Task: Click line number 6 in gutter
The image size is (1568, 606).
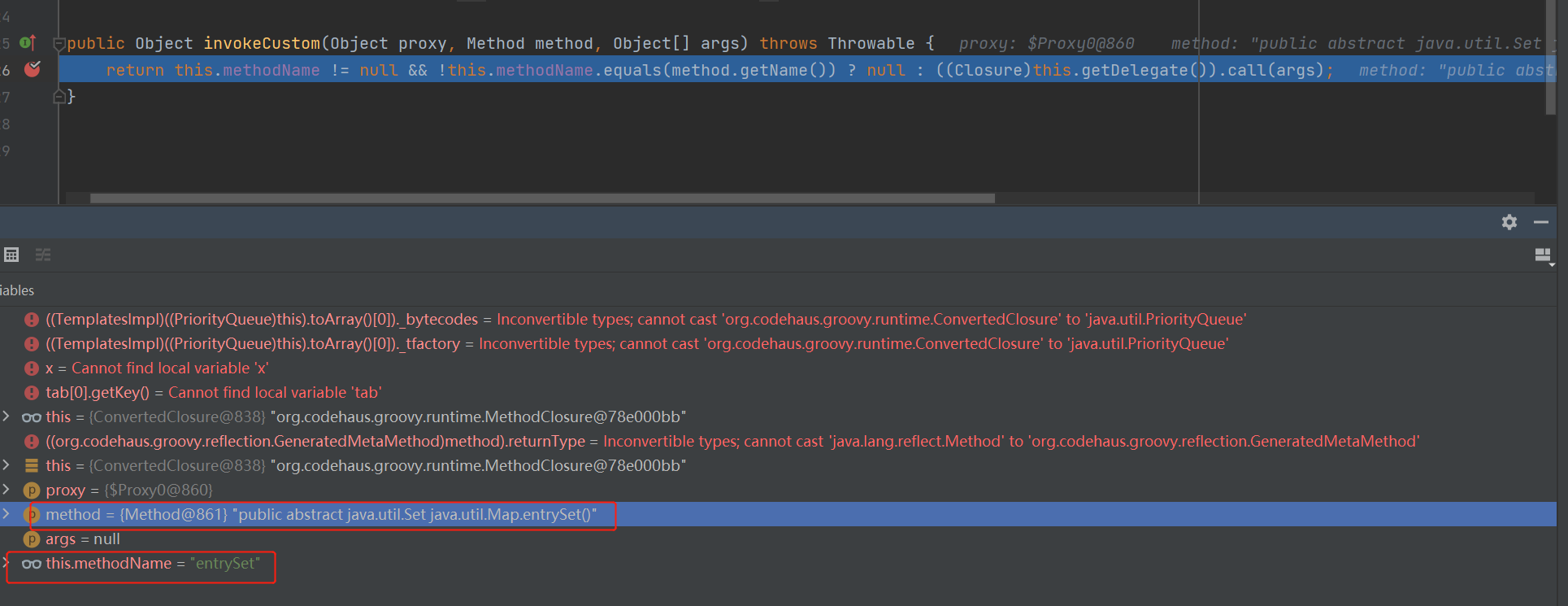Action: point(6,70)
